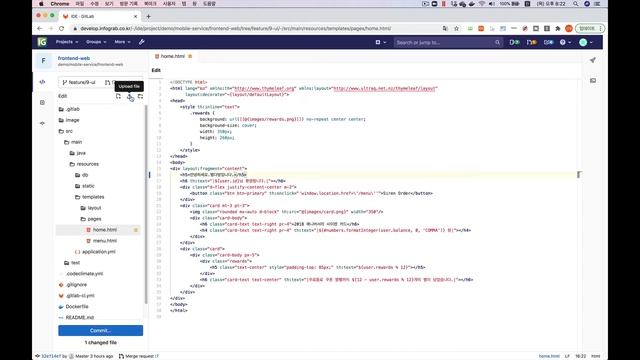Open the Groups dropdown menu
The image size is (640, 360).
tap(96, 42)
